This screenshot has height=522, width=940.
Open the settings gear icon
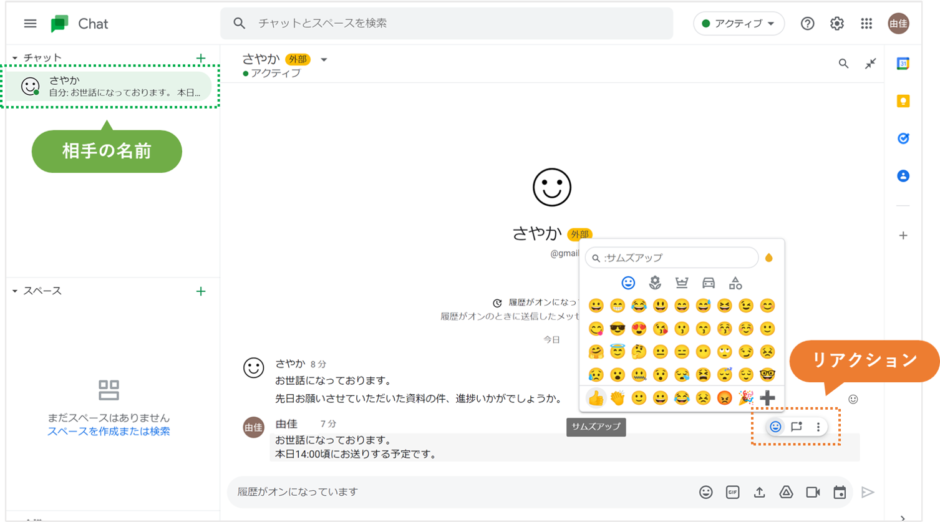point(837,23)
